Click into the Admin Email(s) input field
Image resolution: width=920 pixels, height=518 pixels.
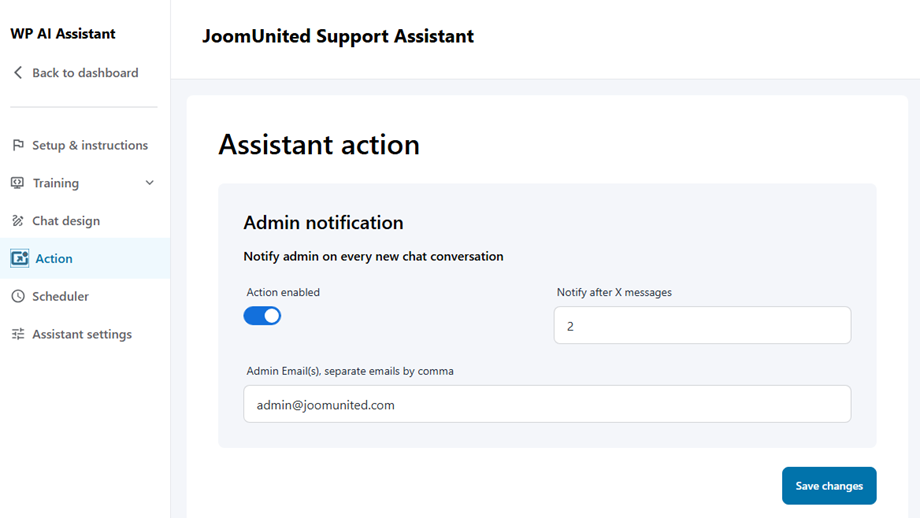[x=547, y=405]
